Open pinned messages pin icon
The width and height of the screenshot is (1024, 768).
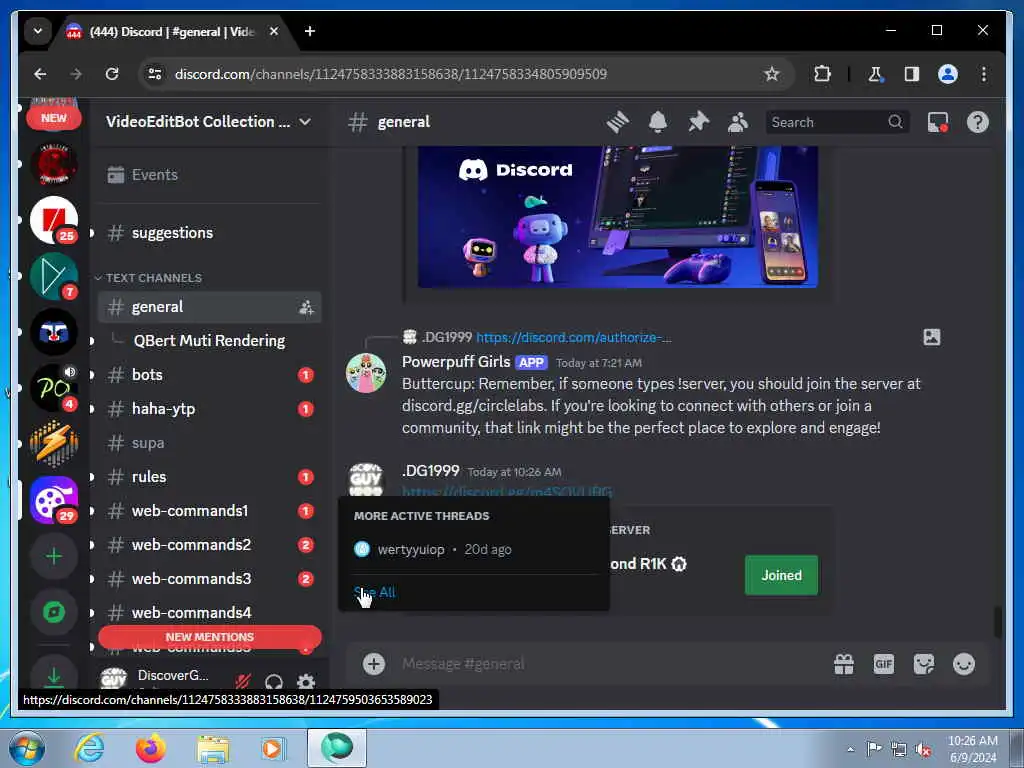point(698,122)
